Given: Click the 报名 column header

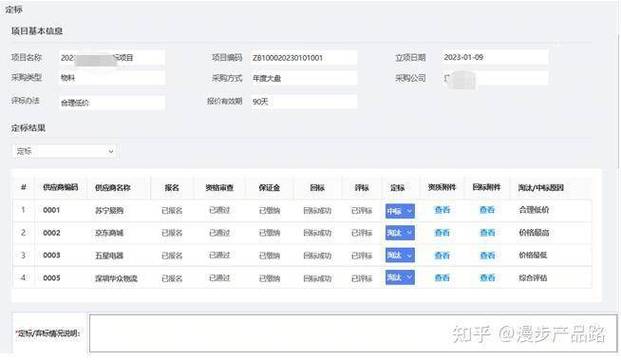Looking at the screenshot, I should pyautogui.click(x=172, y=188).
